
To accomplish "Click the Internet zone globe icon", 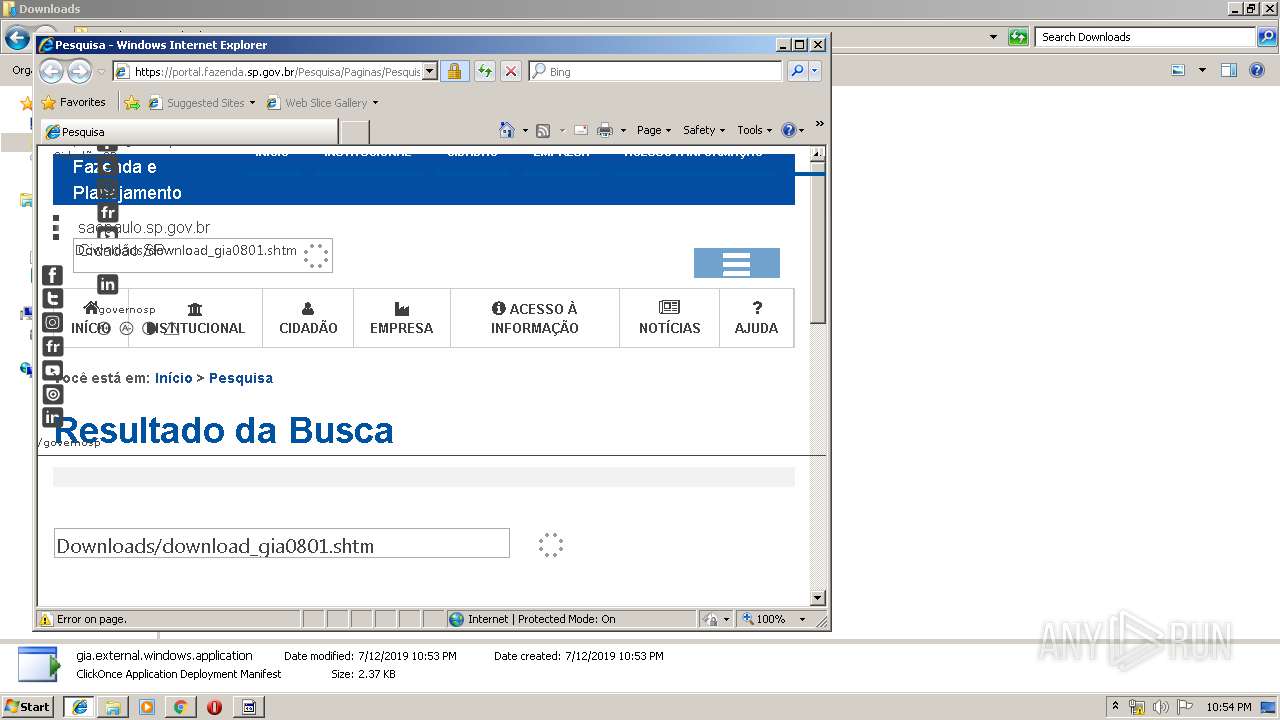I will click(457, 619).
